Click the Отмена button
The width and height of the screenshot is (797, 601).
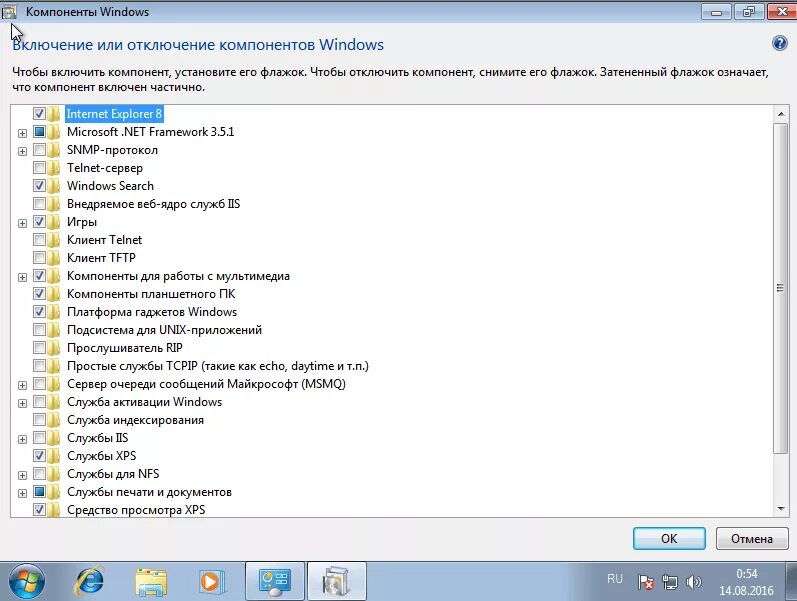click(x=752, y=538)
